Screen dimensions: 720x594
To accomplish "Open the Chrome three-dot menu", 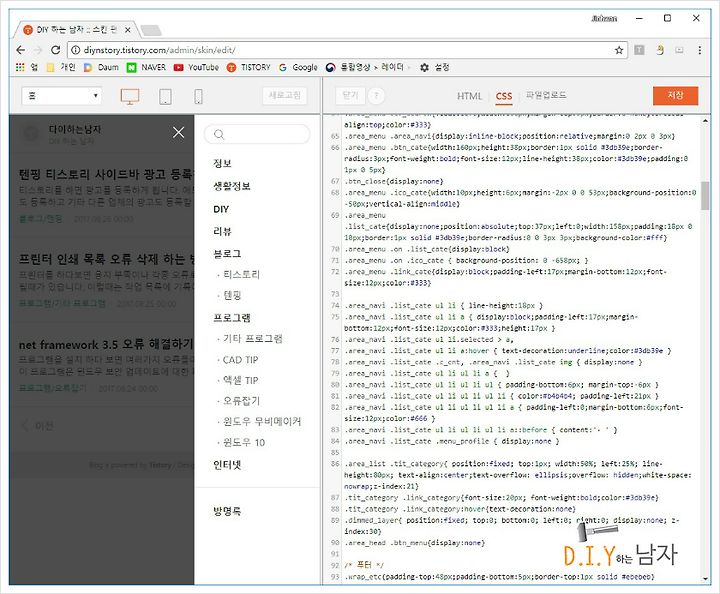I will pos(699,50).
